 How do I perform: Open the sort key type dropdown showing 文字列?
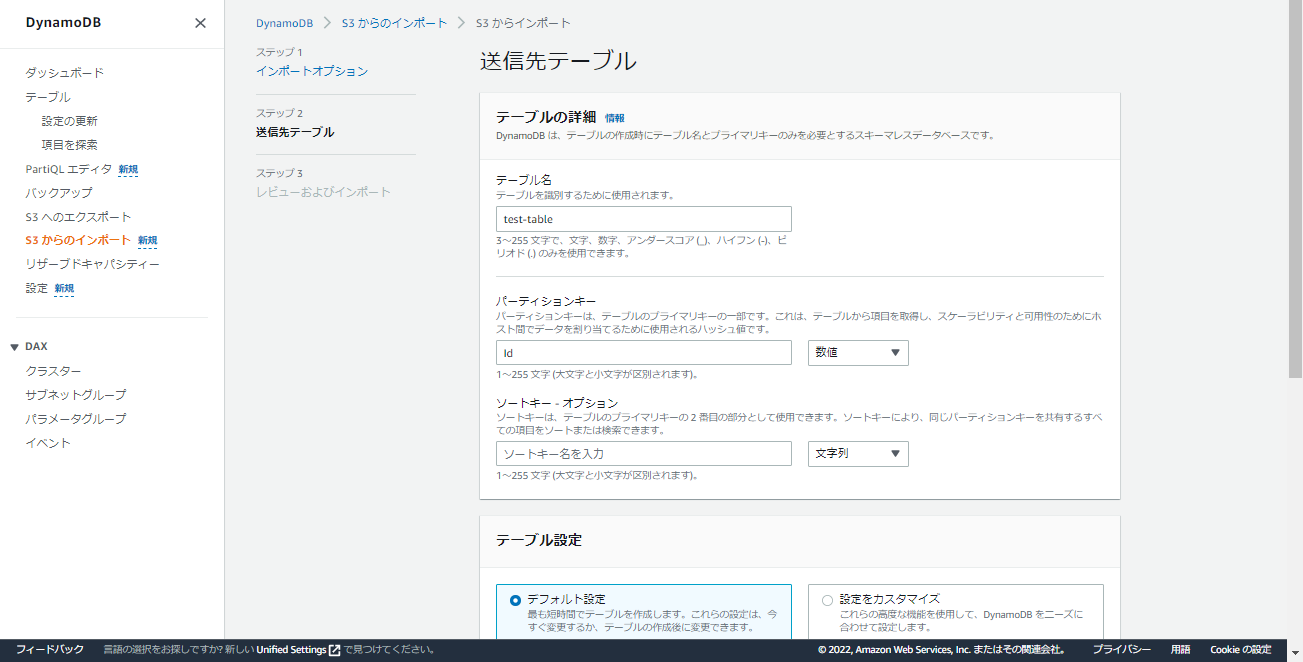click(857, 453)
